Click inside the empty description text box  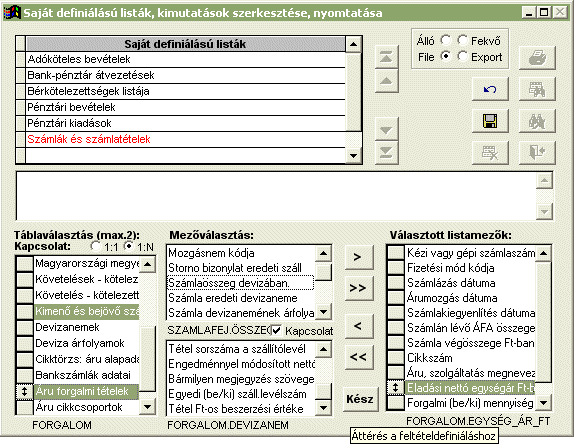[x=275, y=196]
